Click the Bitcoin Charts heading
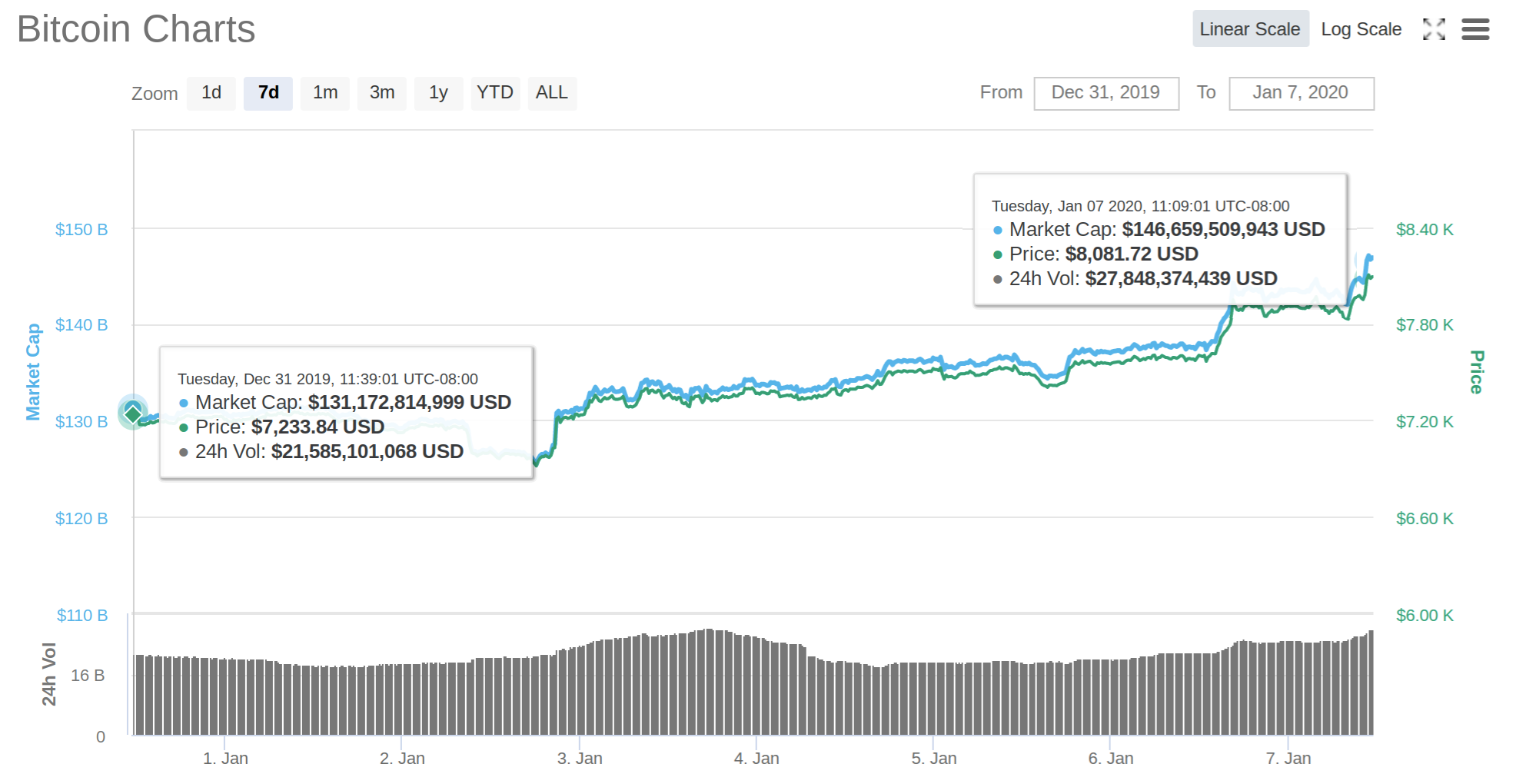This screenshot has width=1526, height=784. [136, 29]
